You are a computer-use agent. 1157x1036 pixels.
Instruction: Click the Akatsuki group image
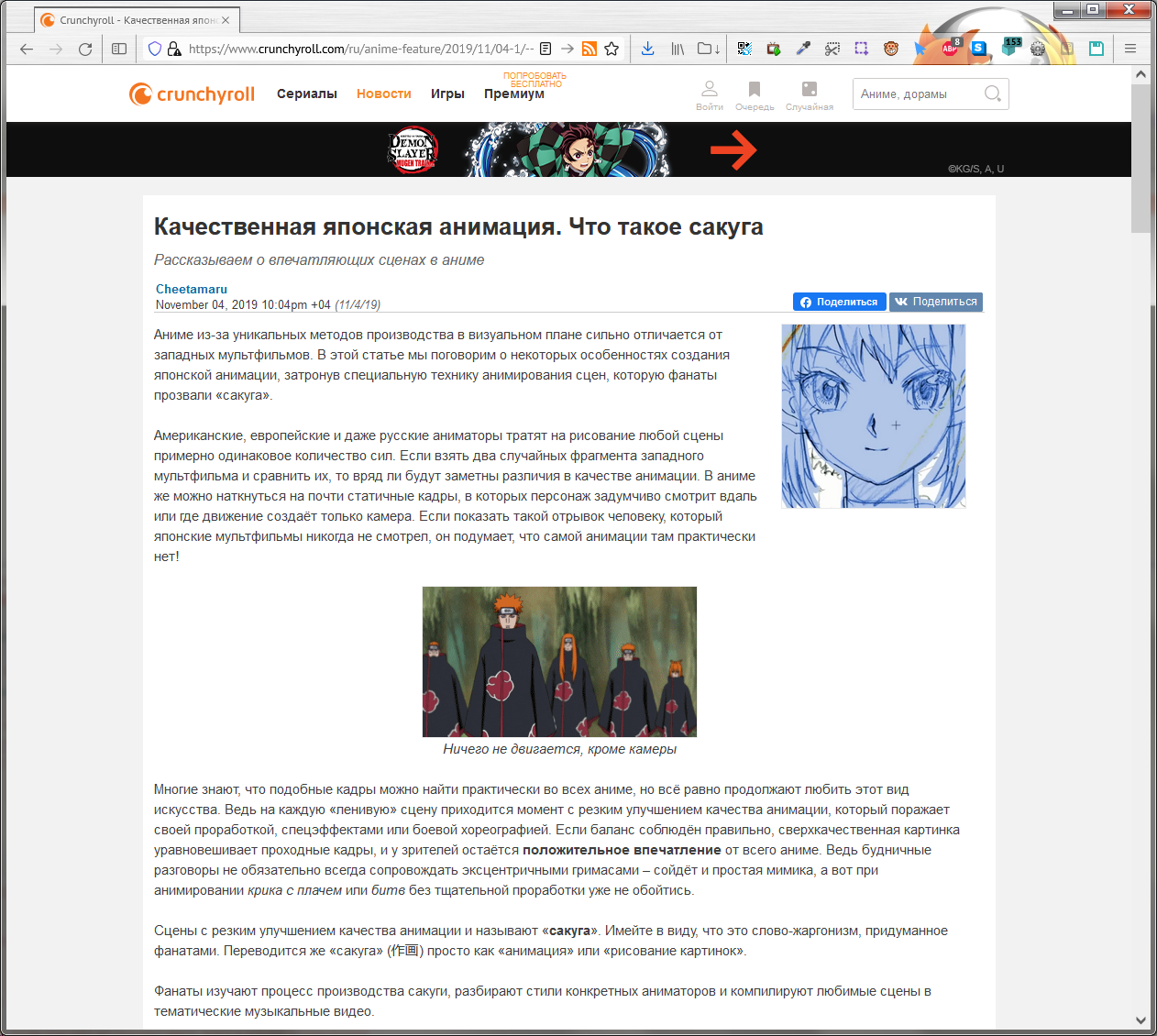coord(559,662)
